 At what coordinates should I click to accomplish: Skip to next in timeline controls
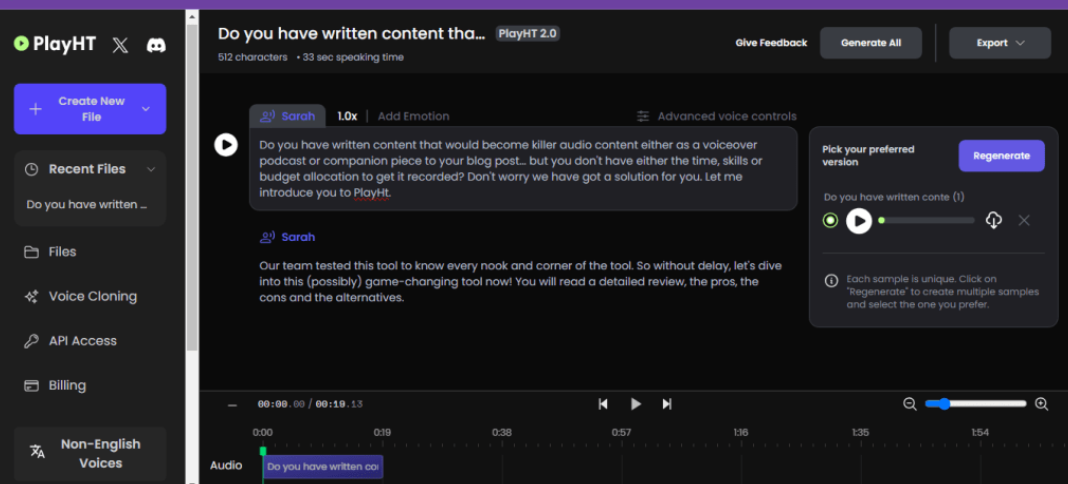[668, 404]
